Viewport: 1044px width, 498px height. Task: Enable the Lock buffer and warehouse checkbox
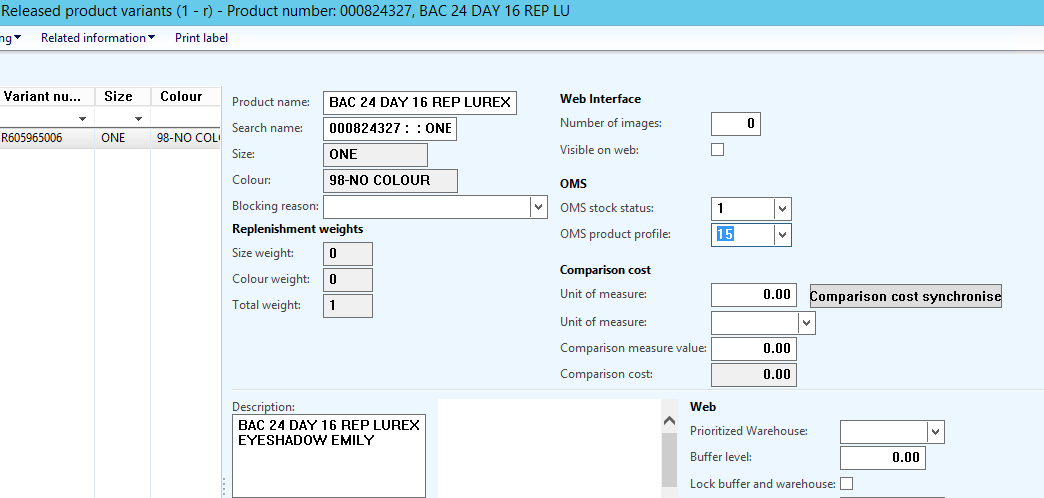(847, 484)
